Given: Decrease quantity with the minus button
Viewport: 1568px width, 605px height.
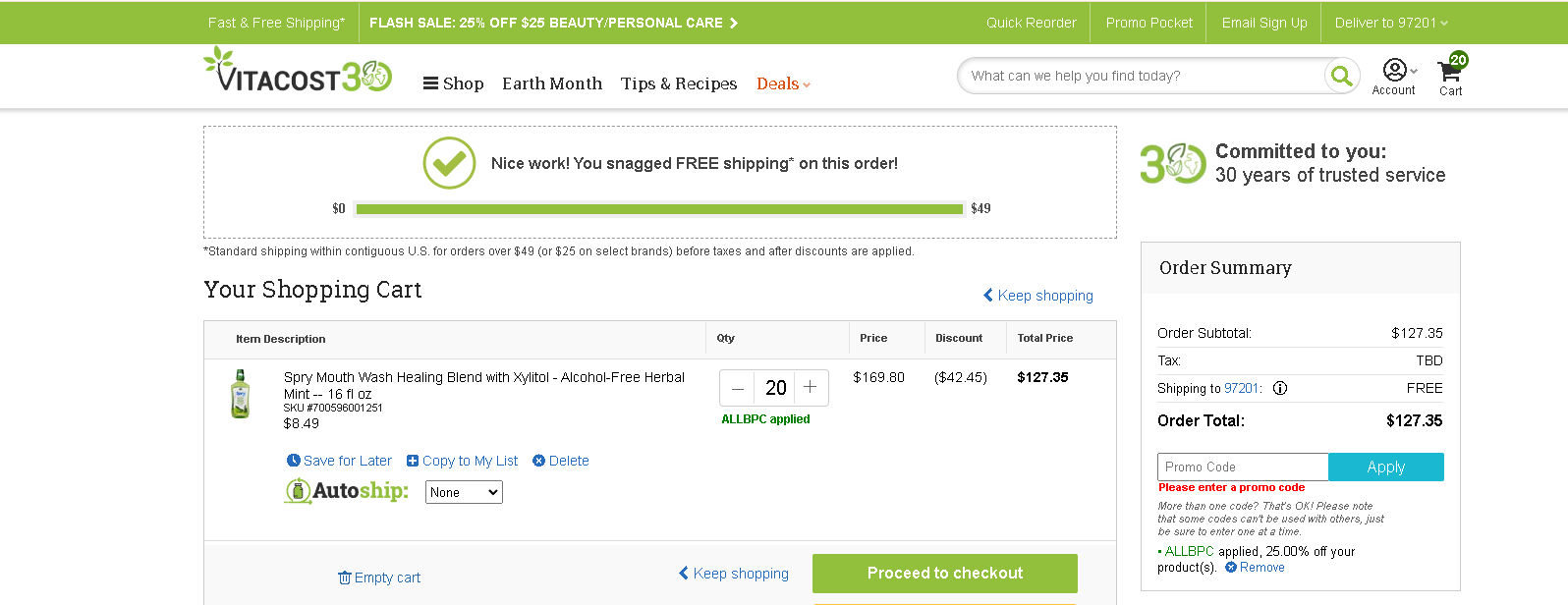Looking at the screenshot, I should pos(738,388).
